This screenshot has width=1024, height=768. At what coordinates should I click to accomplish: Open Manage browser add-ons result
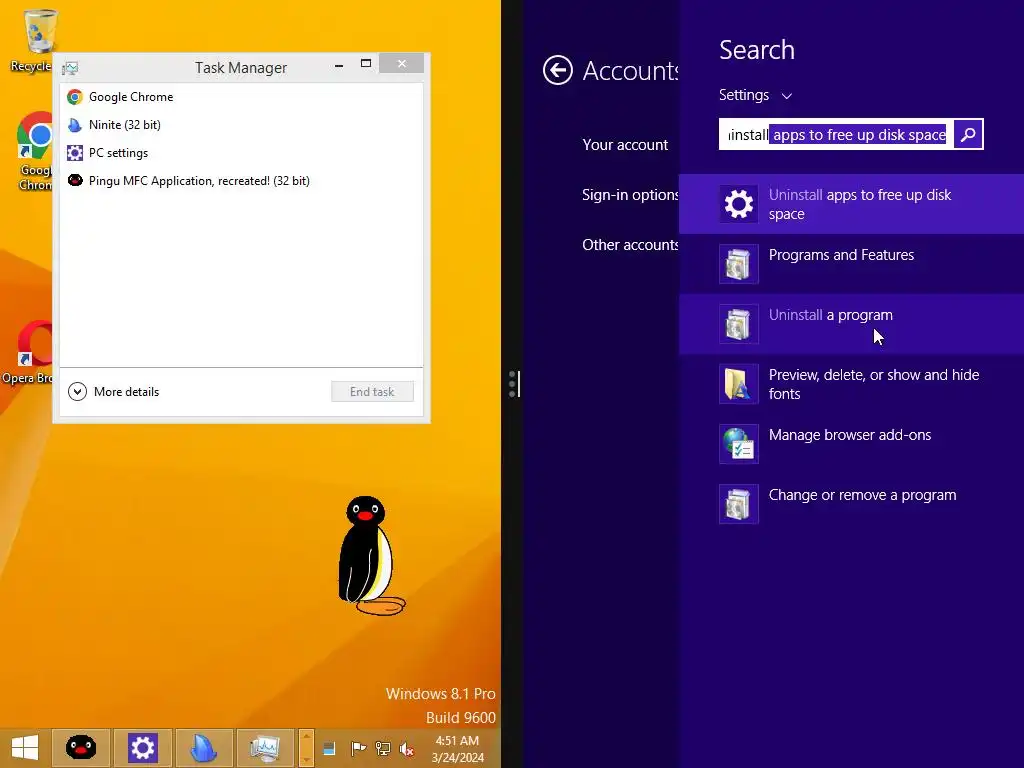click(851, 444)
